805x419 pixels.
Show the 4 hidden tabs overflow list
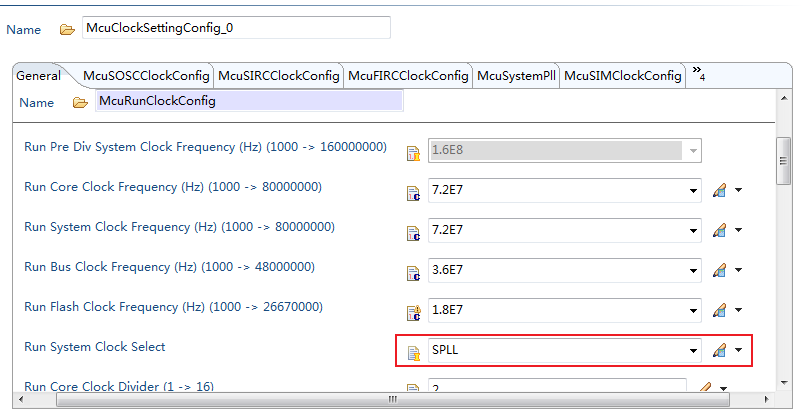[699, 73]
